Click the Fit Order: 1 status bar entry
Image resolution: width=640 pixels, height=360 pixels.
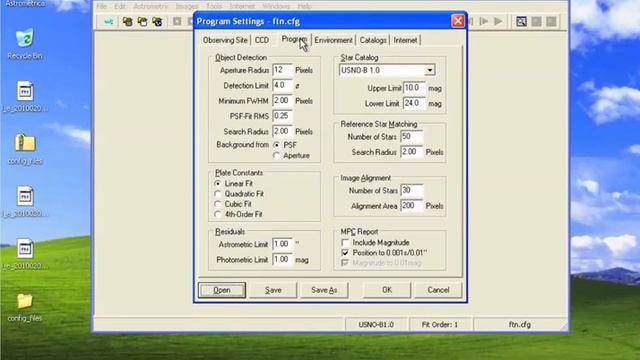coord(440,325)
